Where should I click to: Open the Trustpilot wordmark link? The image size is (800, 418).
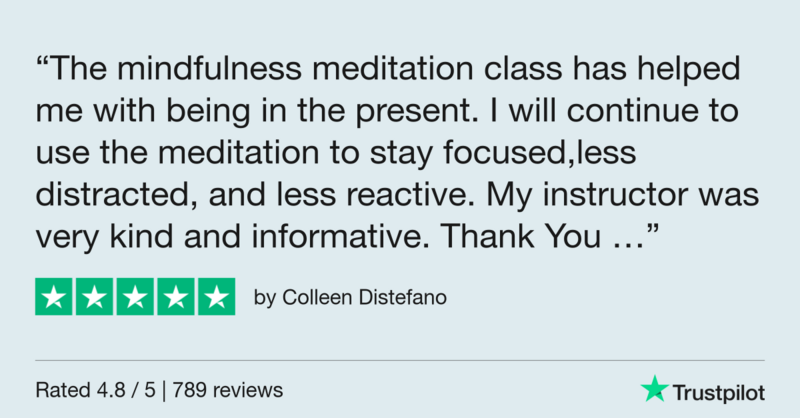pos(717,389)
